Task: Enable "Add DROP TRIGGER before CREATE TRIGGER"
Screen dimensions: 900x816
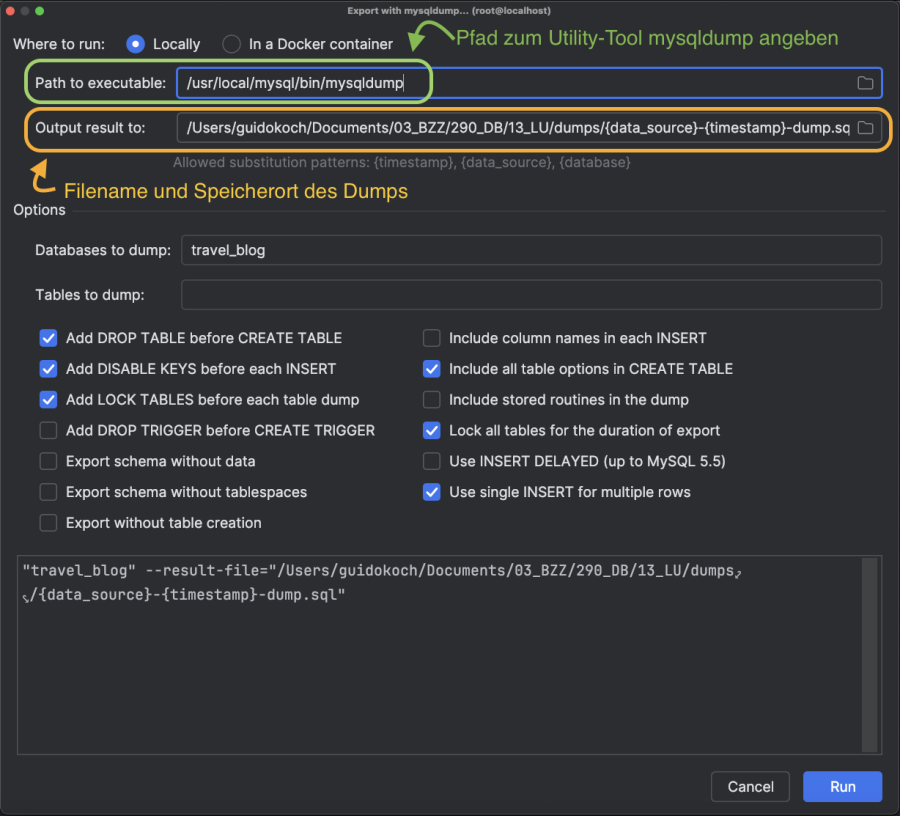Action: tap(48, 430)
